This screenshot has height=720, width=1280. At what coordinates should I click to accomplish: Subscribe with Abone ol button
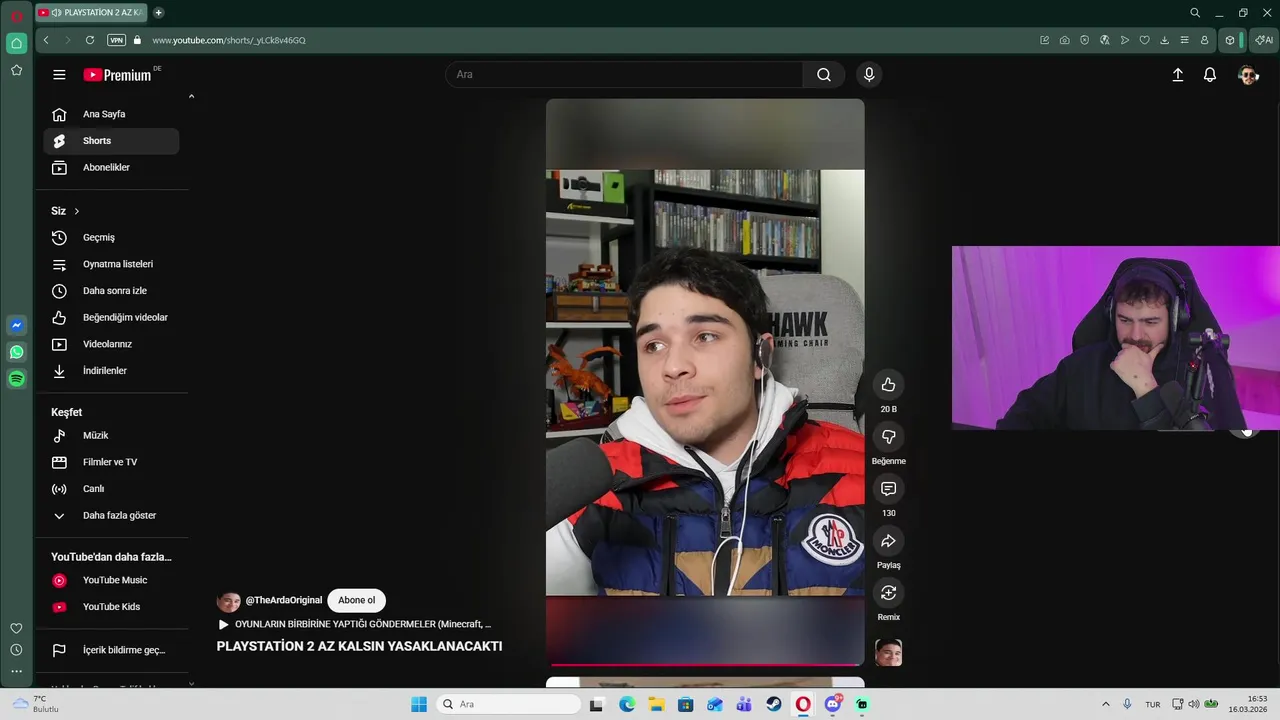[x=356, y=600]
